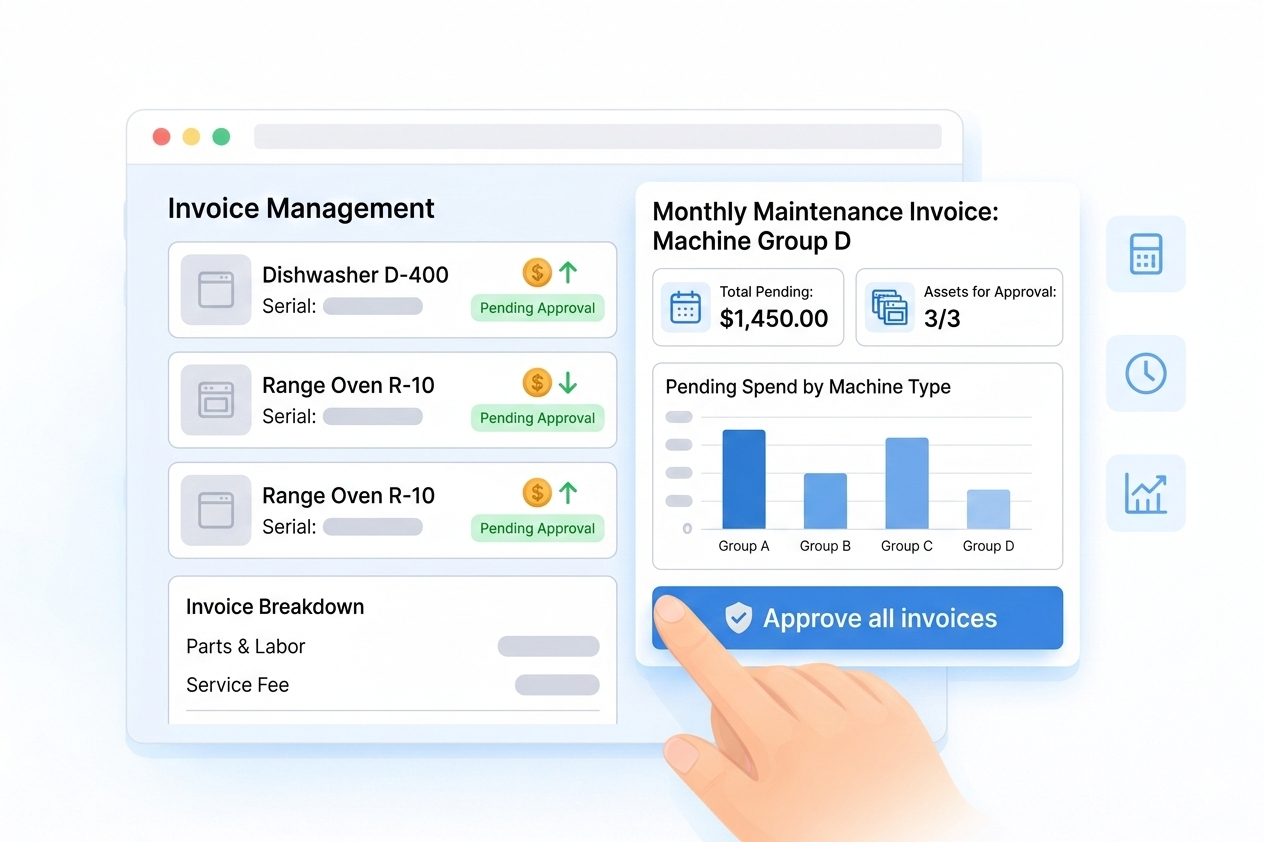Click the gray amount pill beside Parts & Labor
This screenshot has height=842, width=1264.
[x=549, y=647]
